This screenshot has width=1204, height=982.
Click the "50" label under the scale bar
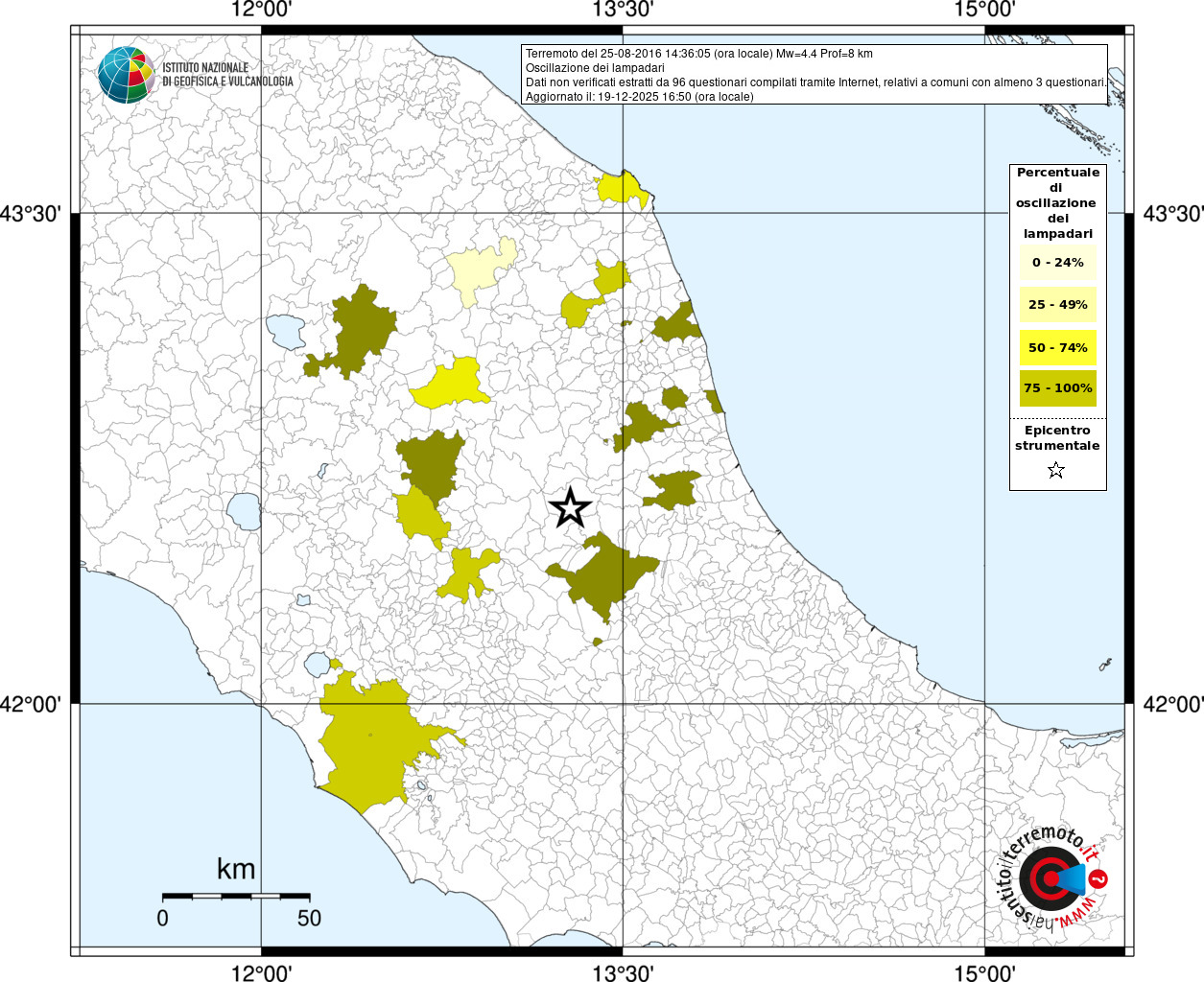click(x=309, y=919)
